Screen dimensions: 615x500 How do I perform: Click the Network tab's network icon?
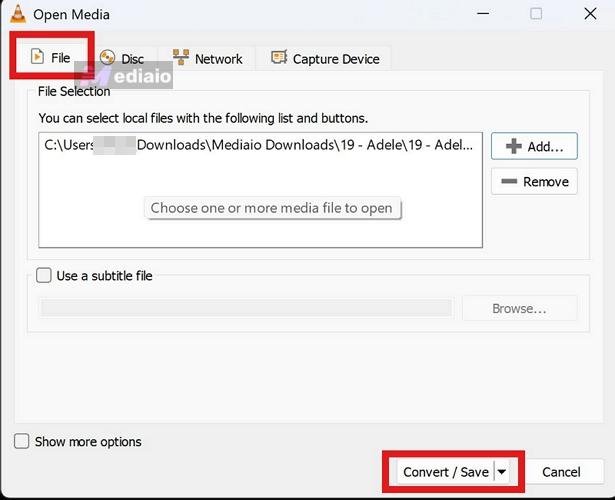pos(181,58)
